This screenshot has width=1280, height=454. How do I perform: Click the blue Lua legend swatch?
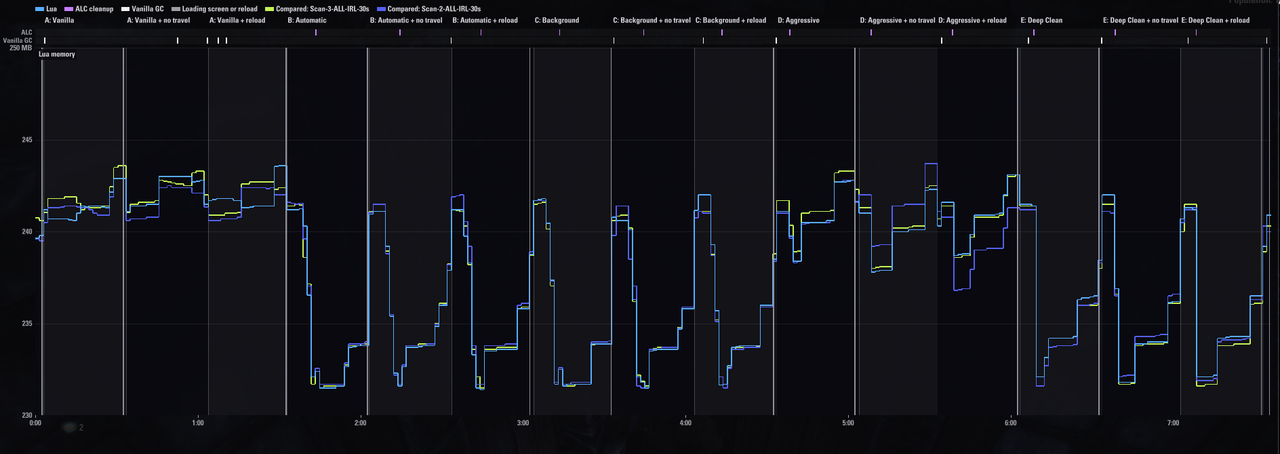pos(38,8)
